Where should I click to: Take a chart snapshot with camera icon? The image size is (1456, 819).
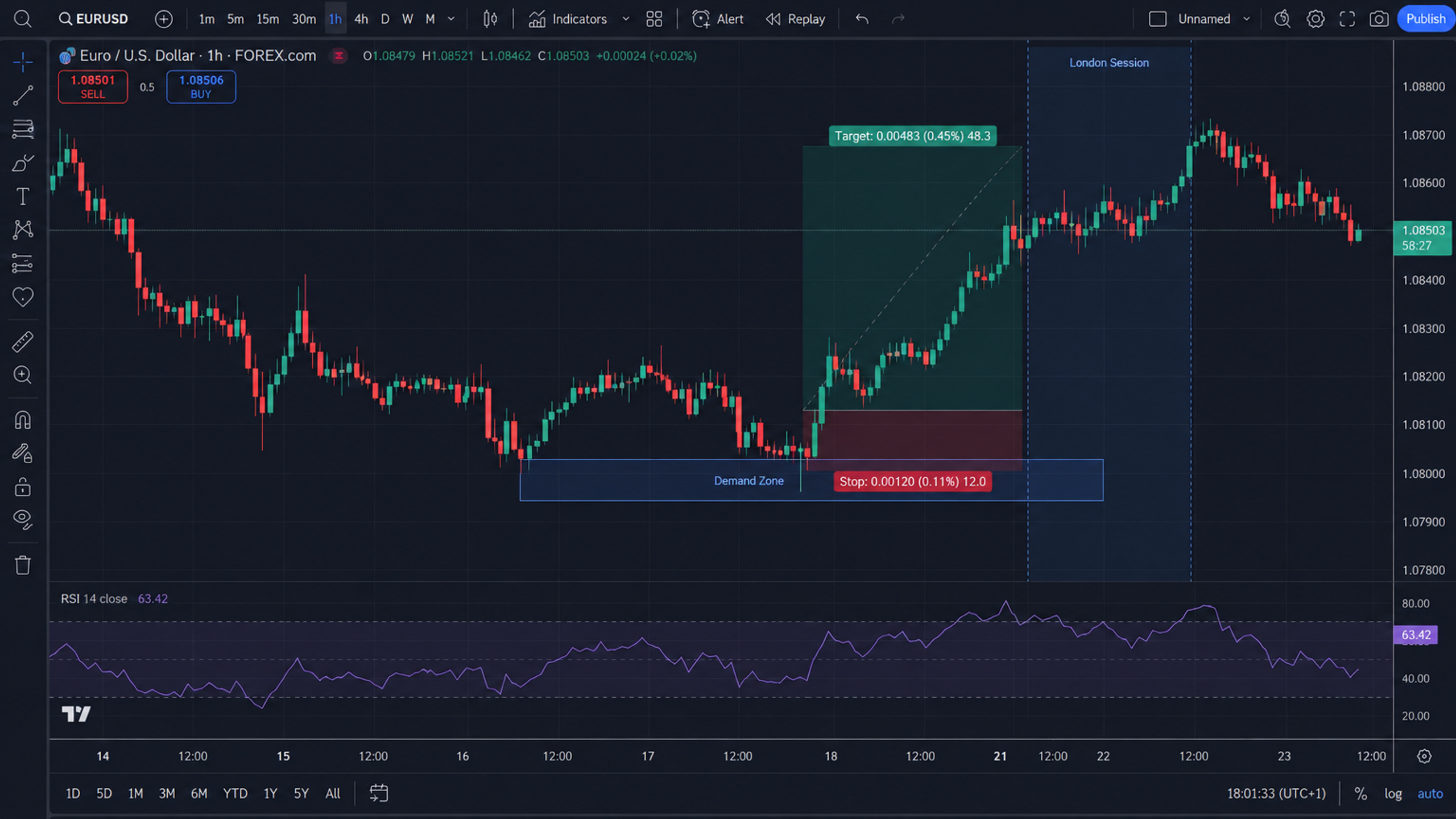coord(1379,19)
